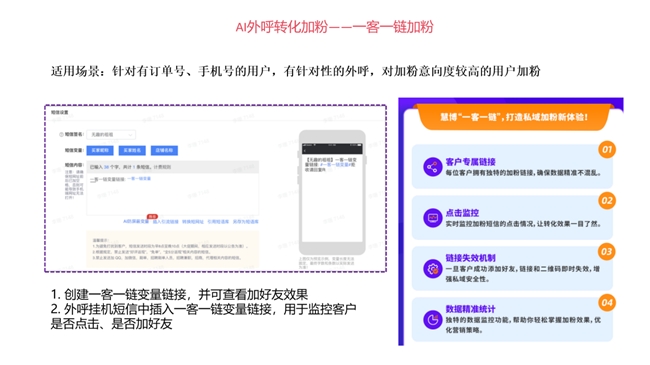Click the 温馨提示 notice box

pyautogui.click(x=172, y=250)
